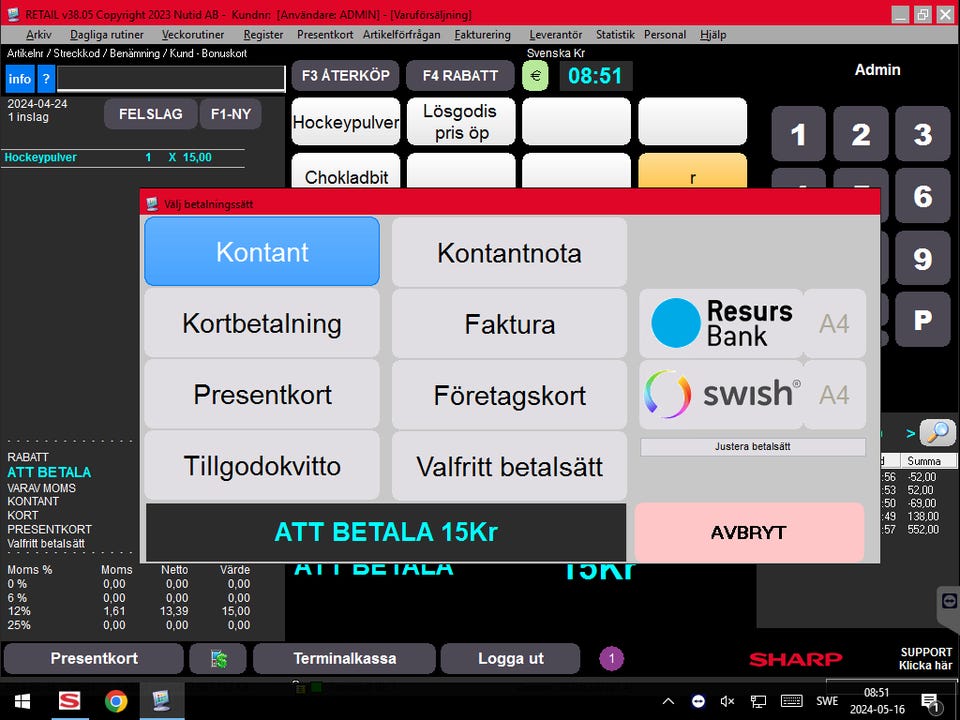Open Leverantör menu

coord(556,35)
